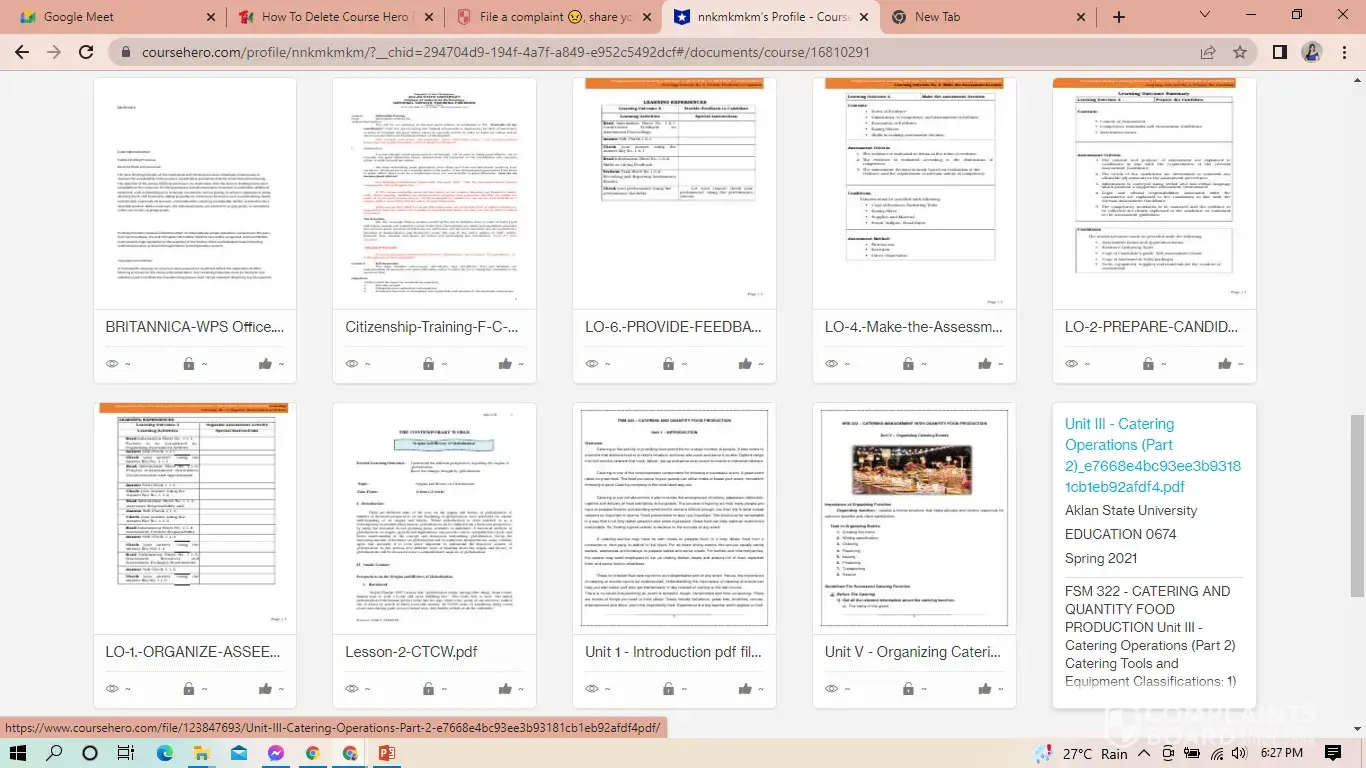Expand the Chrome tab search dropdown
This screenshot has height=768, width=1366.
tap(1205, 16)
